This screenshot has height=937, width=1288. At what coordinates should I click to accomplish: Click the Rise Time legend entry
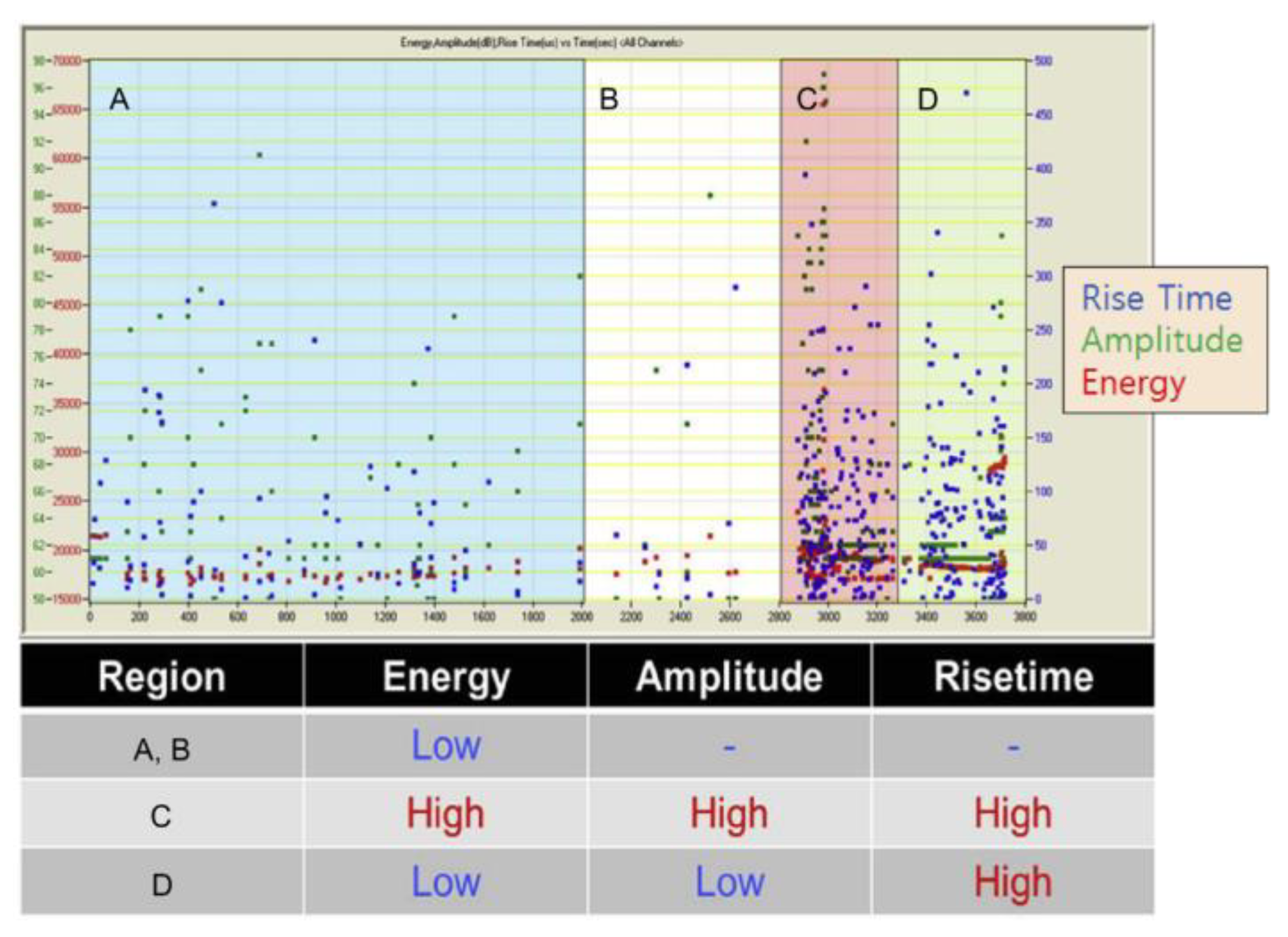pos(1156,298)
